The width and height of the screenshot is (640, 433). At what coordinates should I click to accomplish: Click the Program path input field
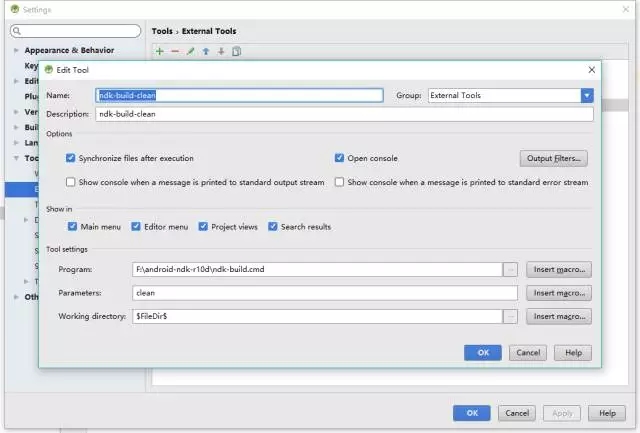point(317,269)
